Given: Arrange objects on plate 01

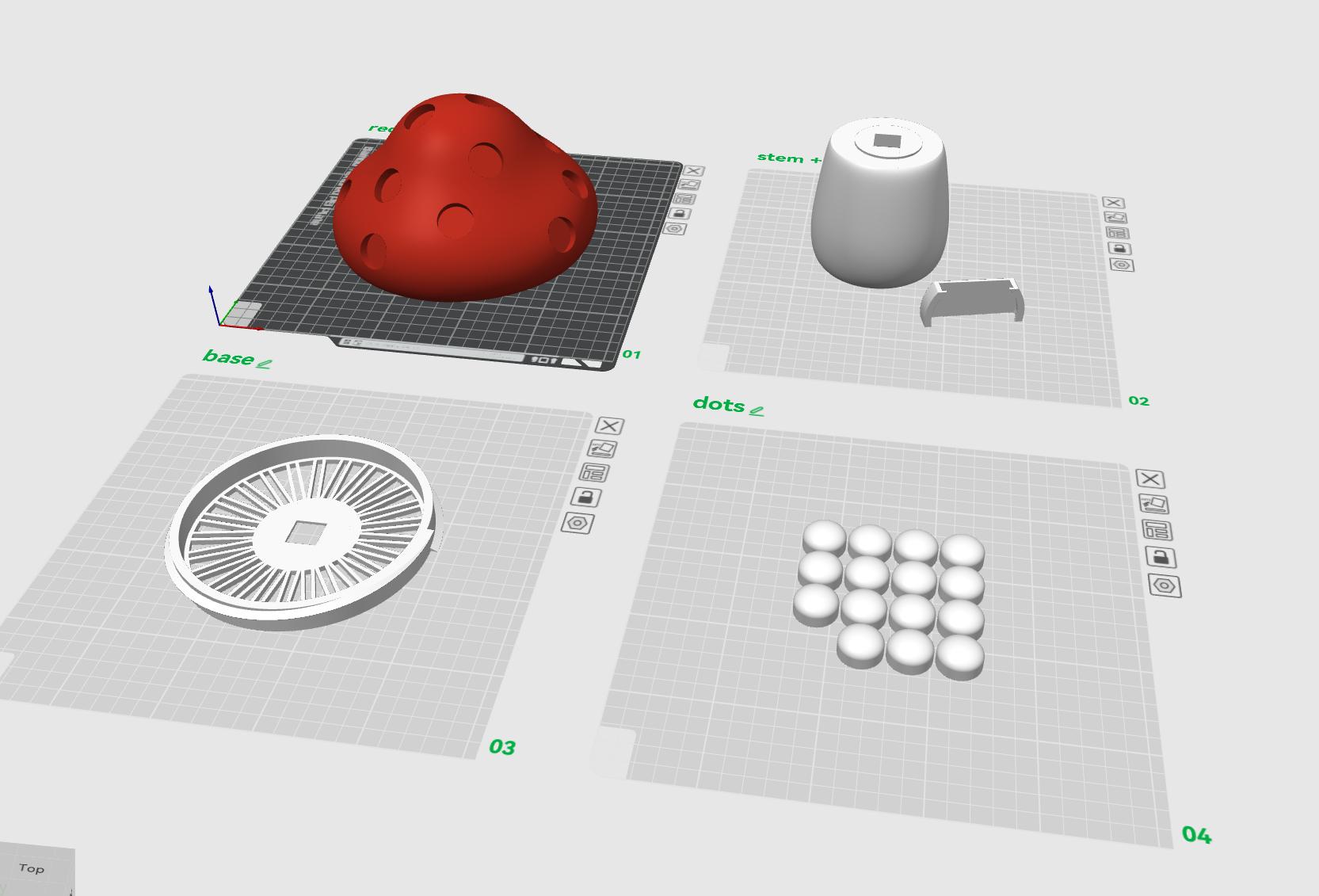Looking at the screenshot, I should [x=684, y=199].
